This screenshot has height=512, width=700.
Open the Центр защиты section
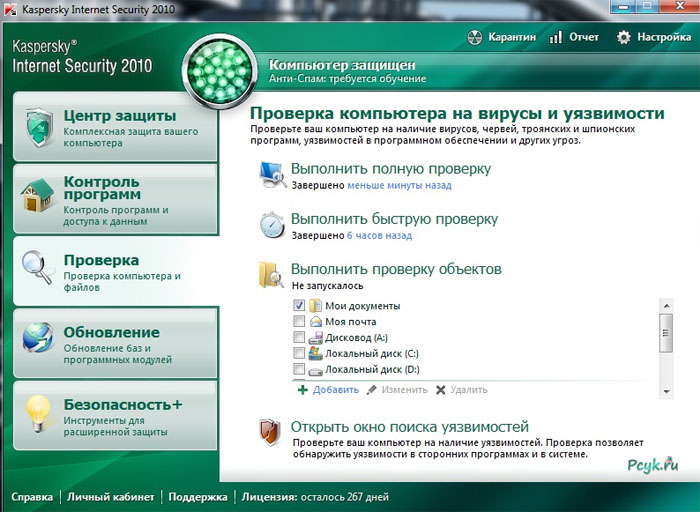click(116, 127)
